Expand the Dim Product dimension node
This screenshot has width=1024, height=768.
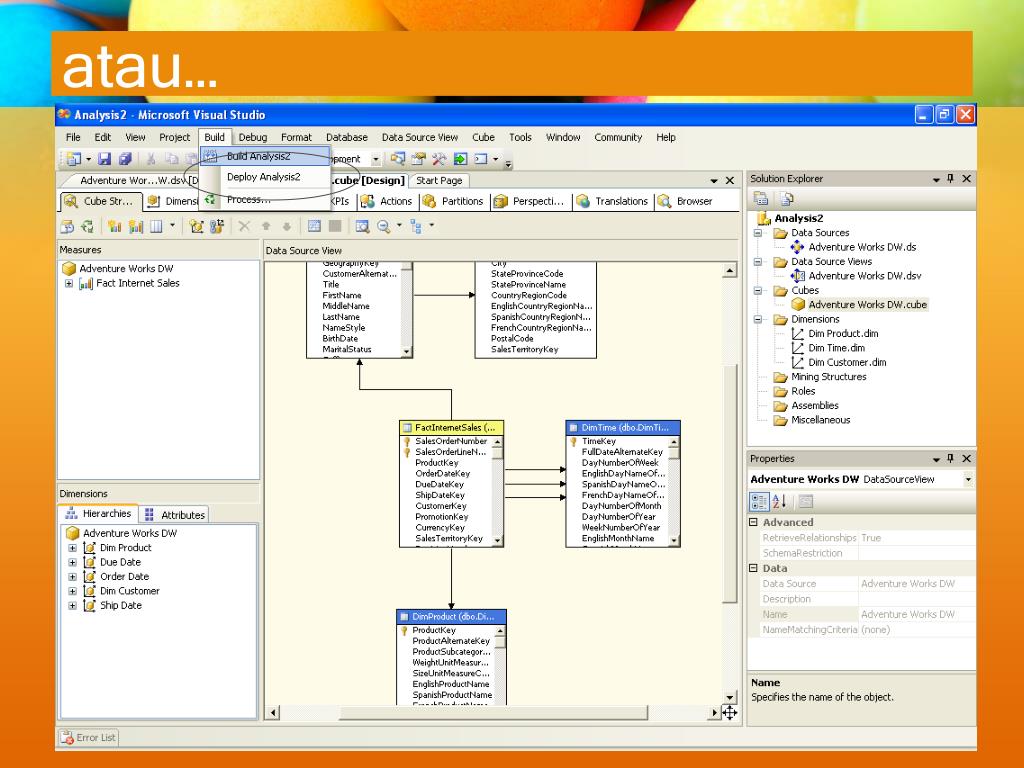(72, 548)
